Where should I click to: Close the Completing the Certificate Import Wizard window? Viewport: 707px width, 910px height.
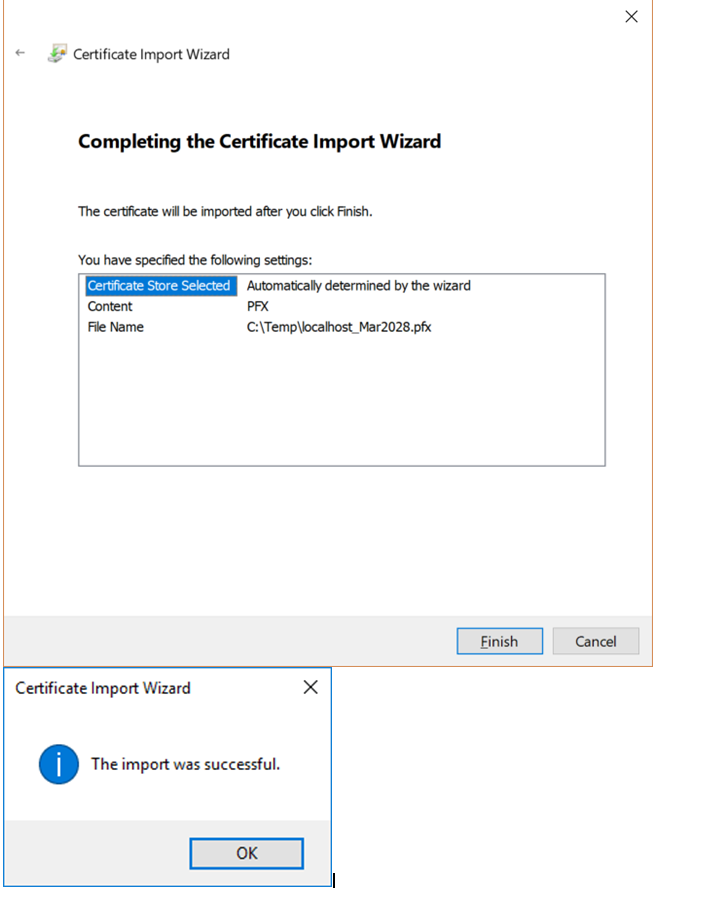tap(632, 16)
